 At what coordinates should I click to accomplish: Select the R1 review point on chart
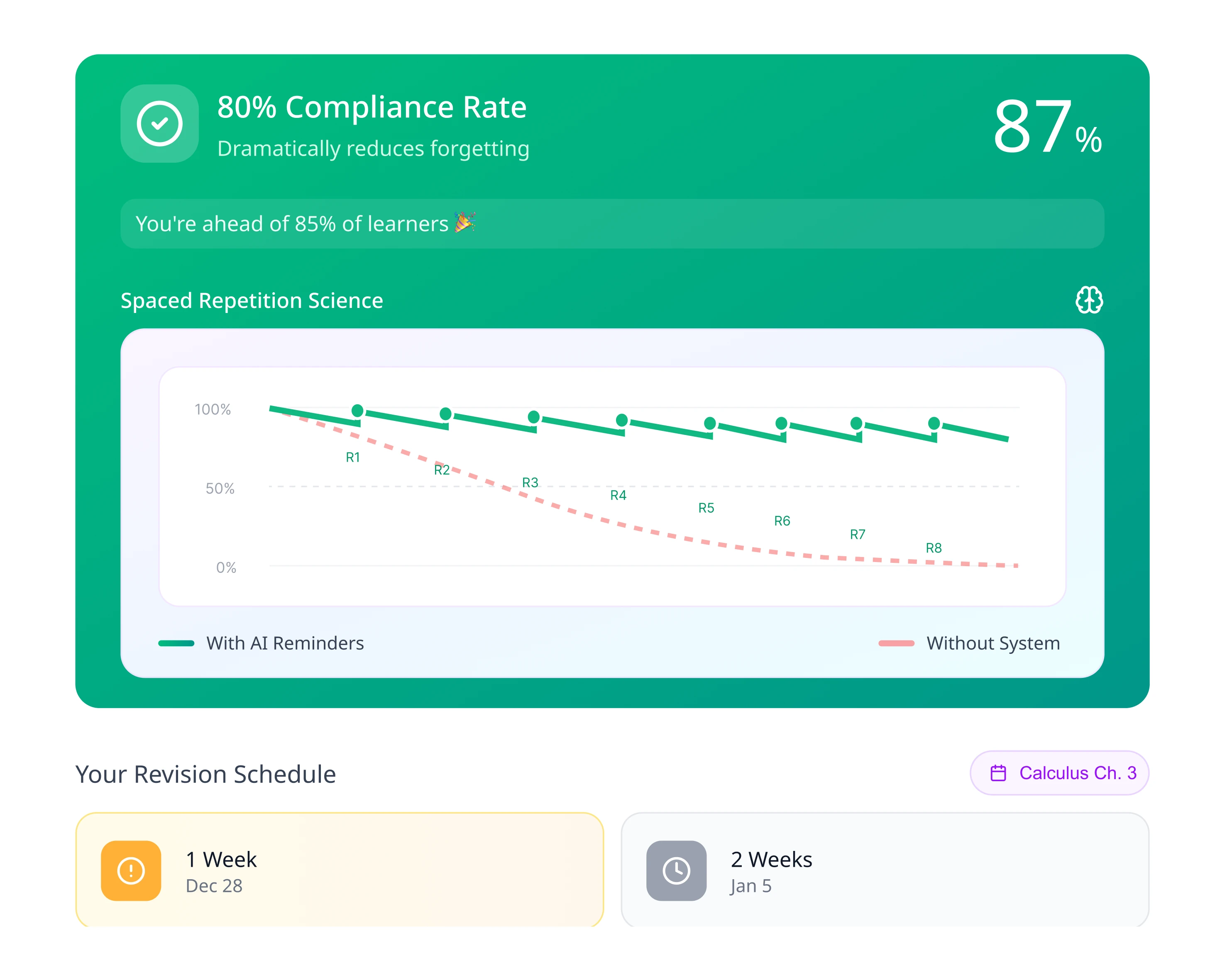(357, 411)
